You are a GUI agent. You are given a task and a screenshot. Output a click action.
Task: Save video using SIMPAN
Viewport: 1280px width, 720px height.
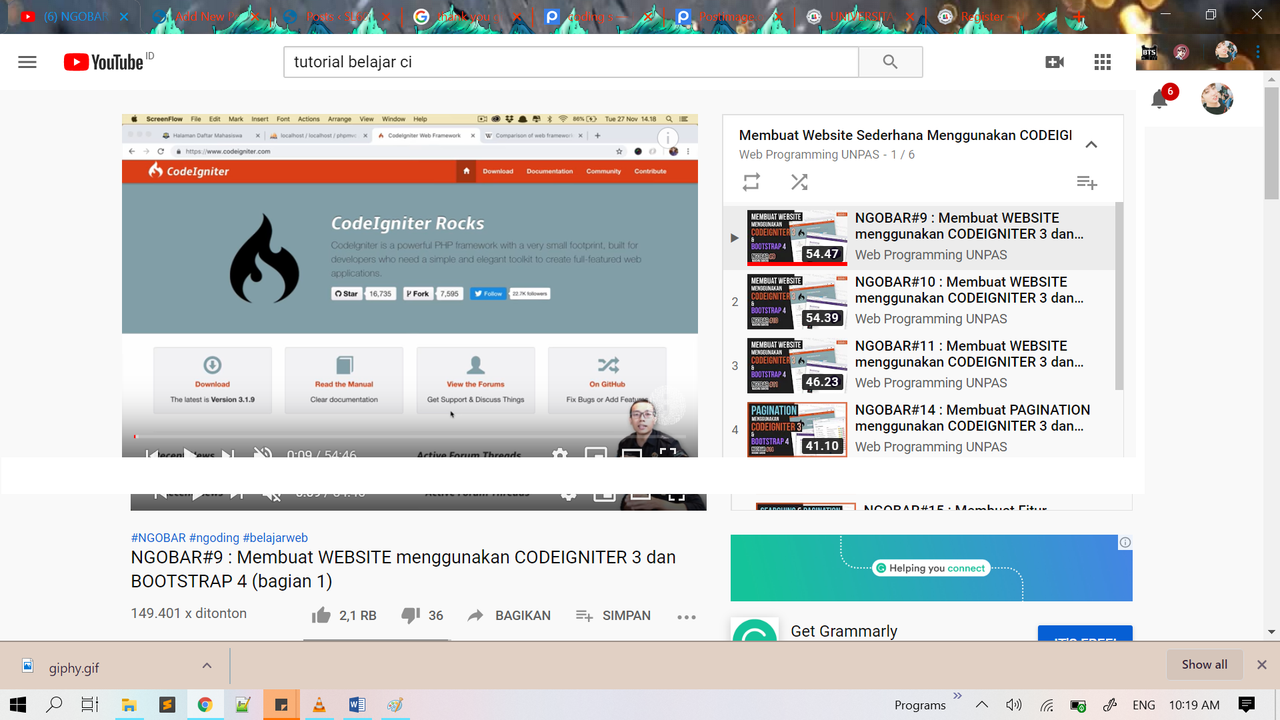point(613,616)
